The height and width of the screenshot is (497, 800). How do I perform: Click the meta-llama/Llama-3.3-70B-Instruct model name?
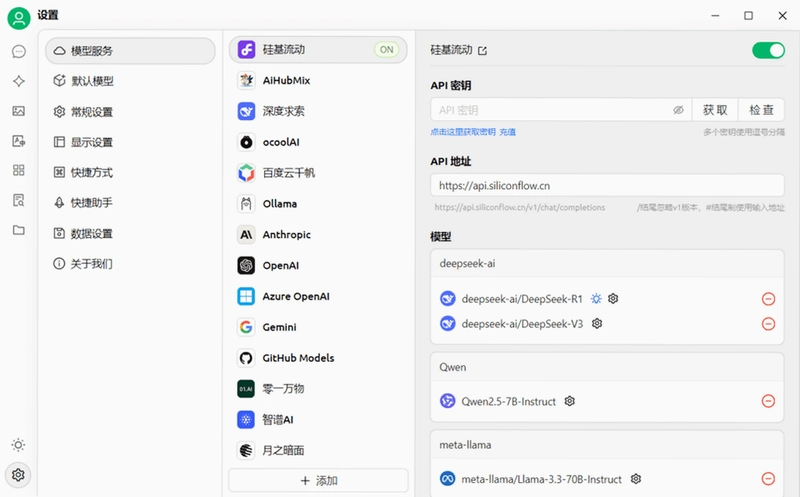(x=541, y=479)
